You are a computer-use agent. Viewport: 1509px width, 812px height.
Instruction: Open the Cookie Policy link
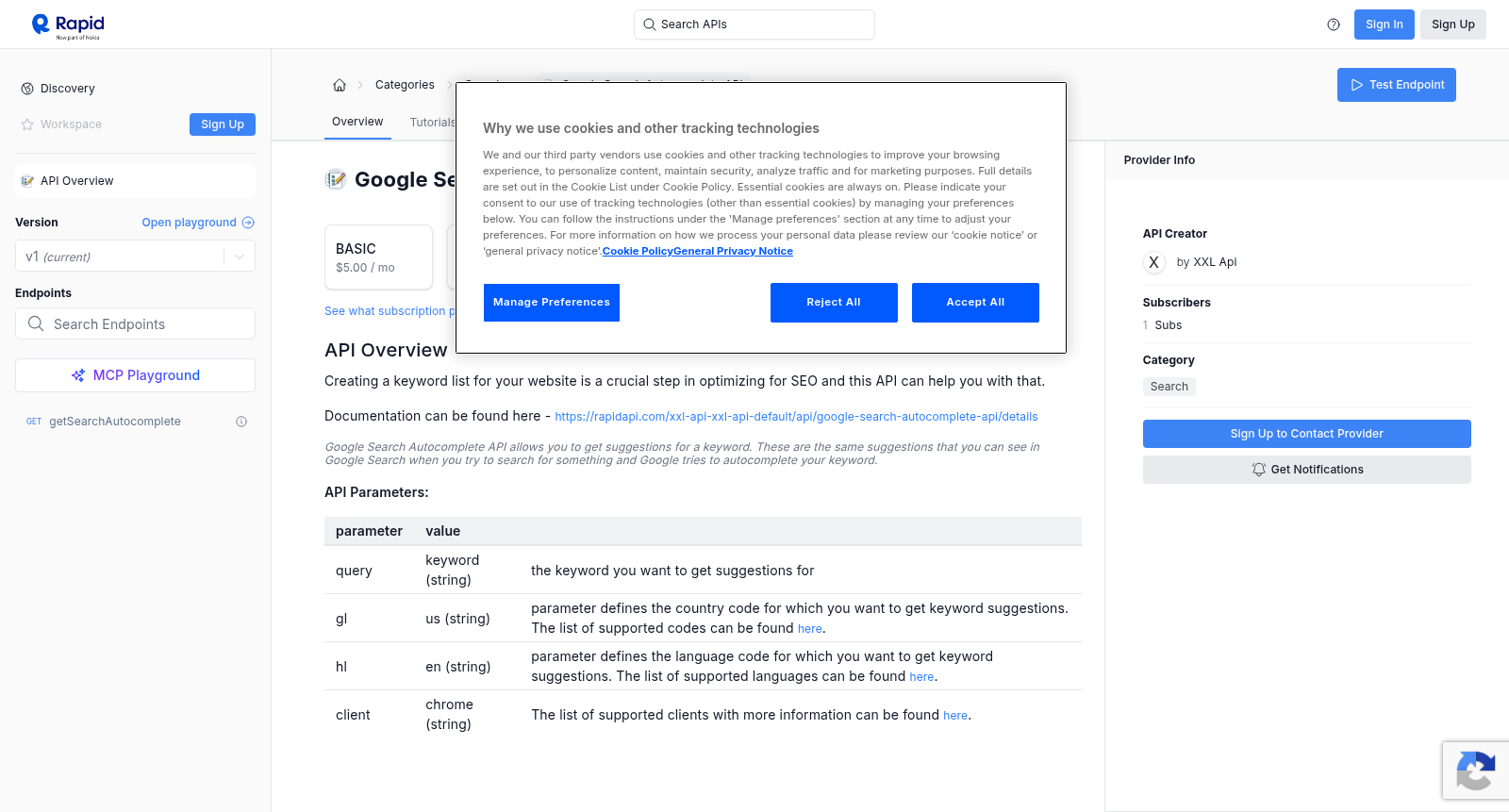coord(638,251)
